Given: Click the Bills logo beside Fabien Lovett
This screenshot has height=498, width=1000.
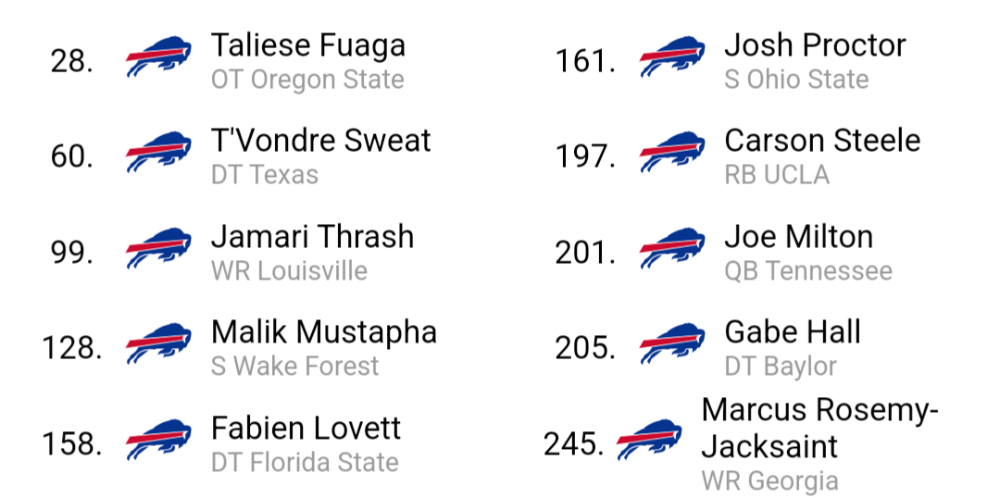Looking at the screenshot, I should [x=159, y=439].
